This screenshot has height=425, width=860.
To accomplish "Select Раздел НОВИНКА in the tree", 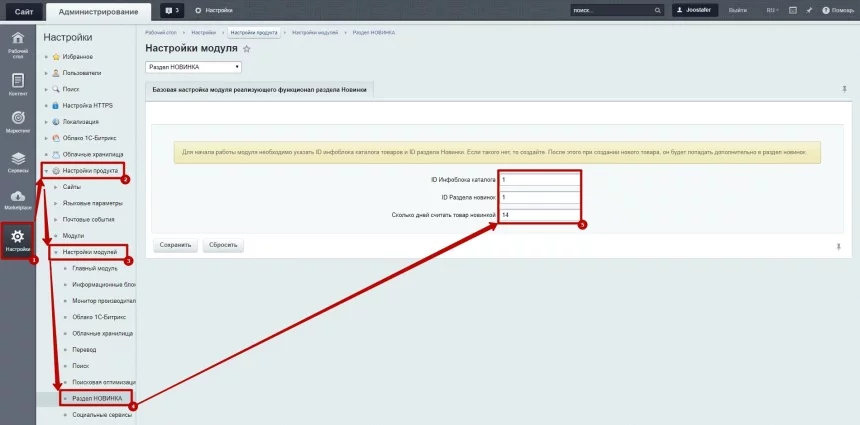I will coord(97,398).
